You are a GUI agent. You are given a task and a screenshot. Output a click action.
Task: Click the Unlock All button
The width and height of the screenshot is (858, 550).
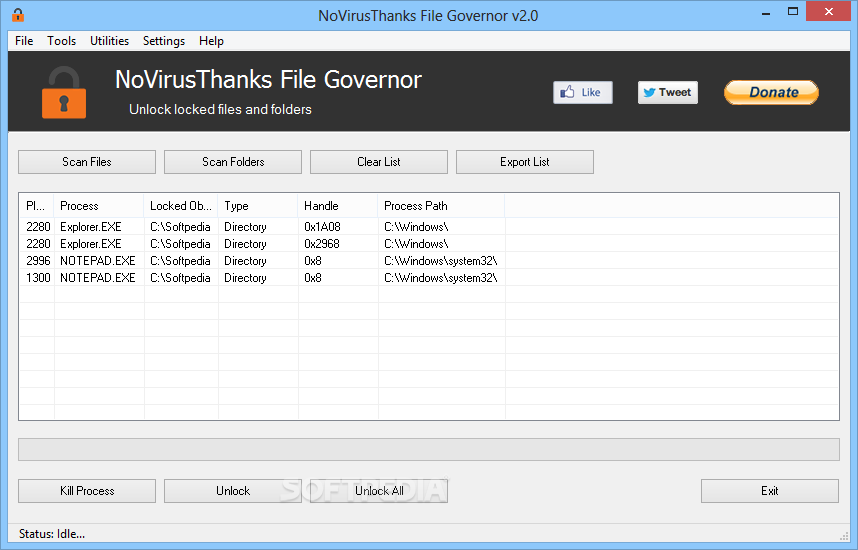click(x=379, y=491)
